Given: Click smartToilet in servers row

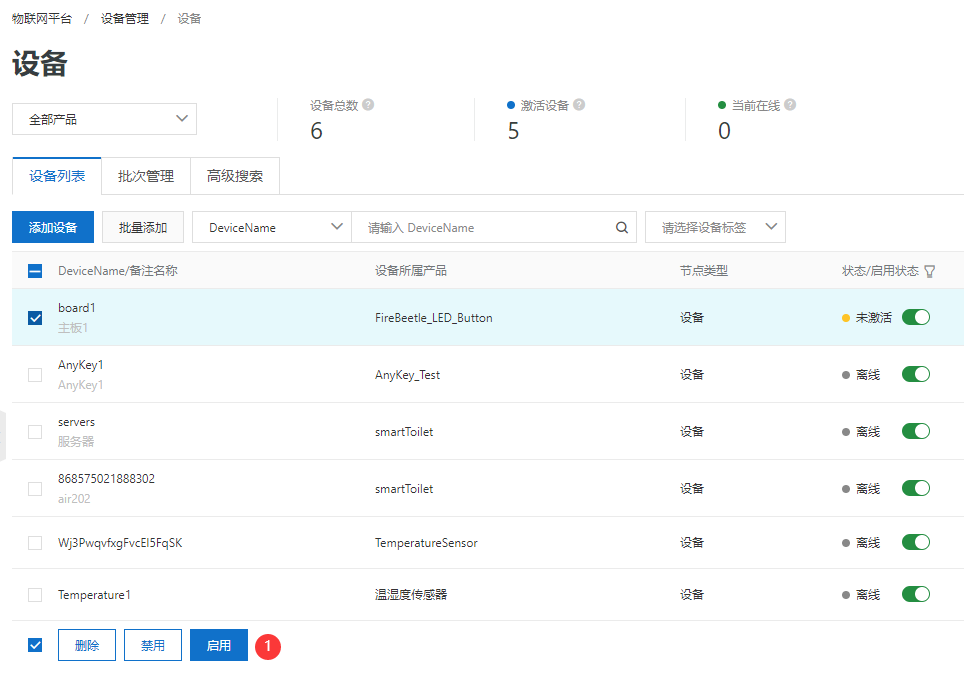Looking at the screenshot, I should [x=404, y=432].
